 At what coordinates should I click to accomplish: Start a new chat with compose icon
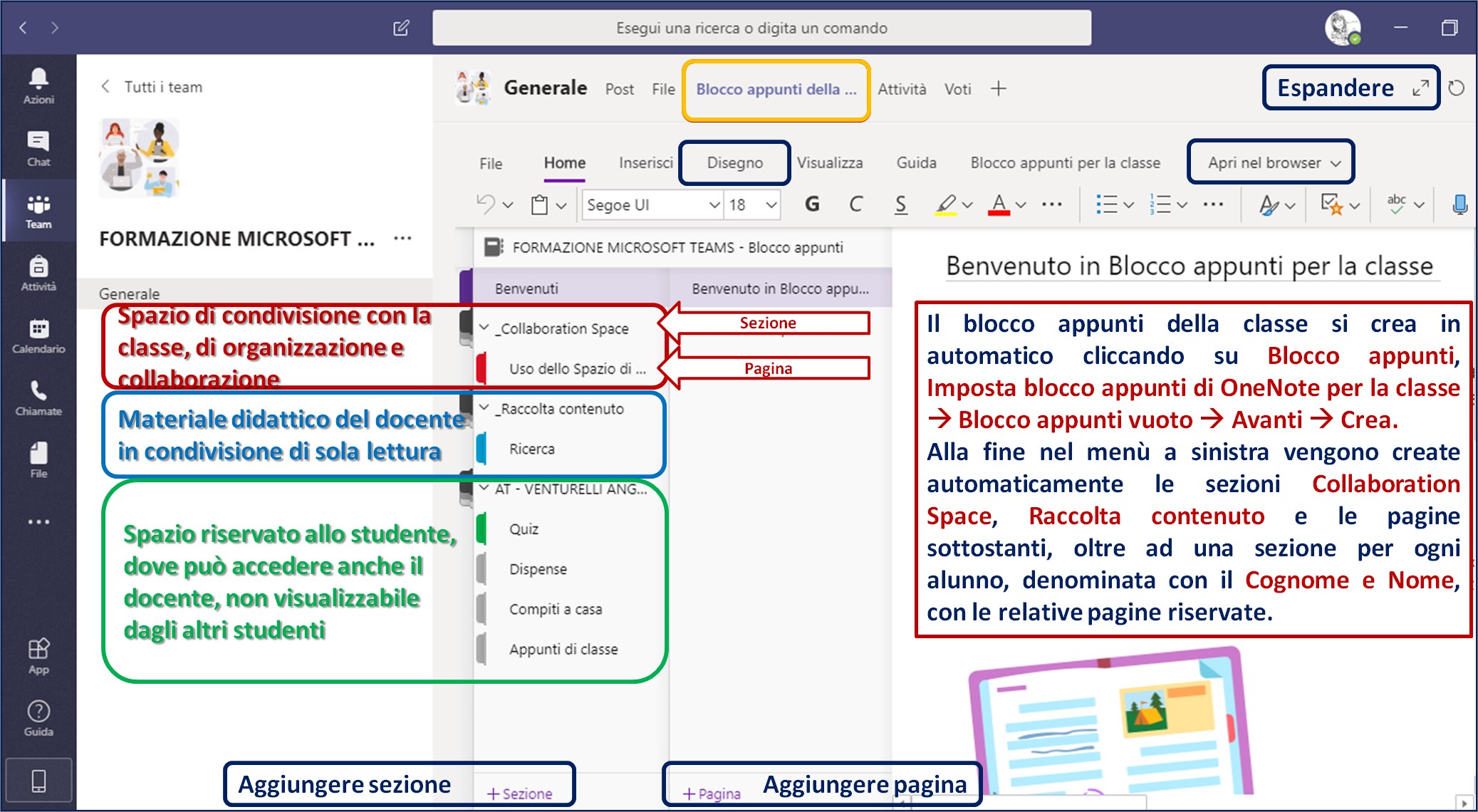401,28
